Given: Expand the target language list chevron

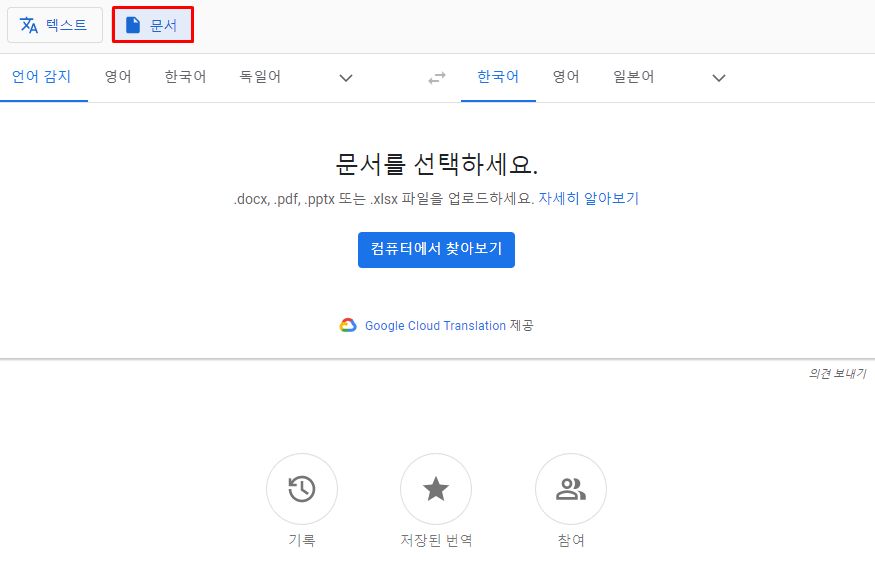Looking at the screenshot, I should 719,78.
